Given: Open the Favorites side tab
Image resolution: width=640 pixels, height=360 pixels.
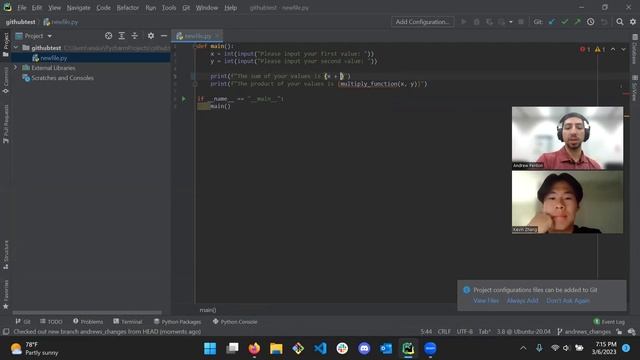Looking at the screenshot, I should 6,294.
